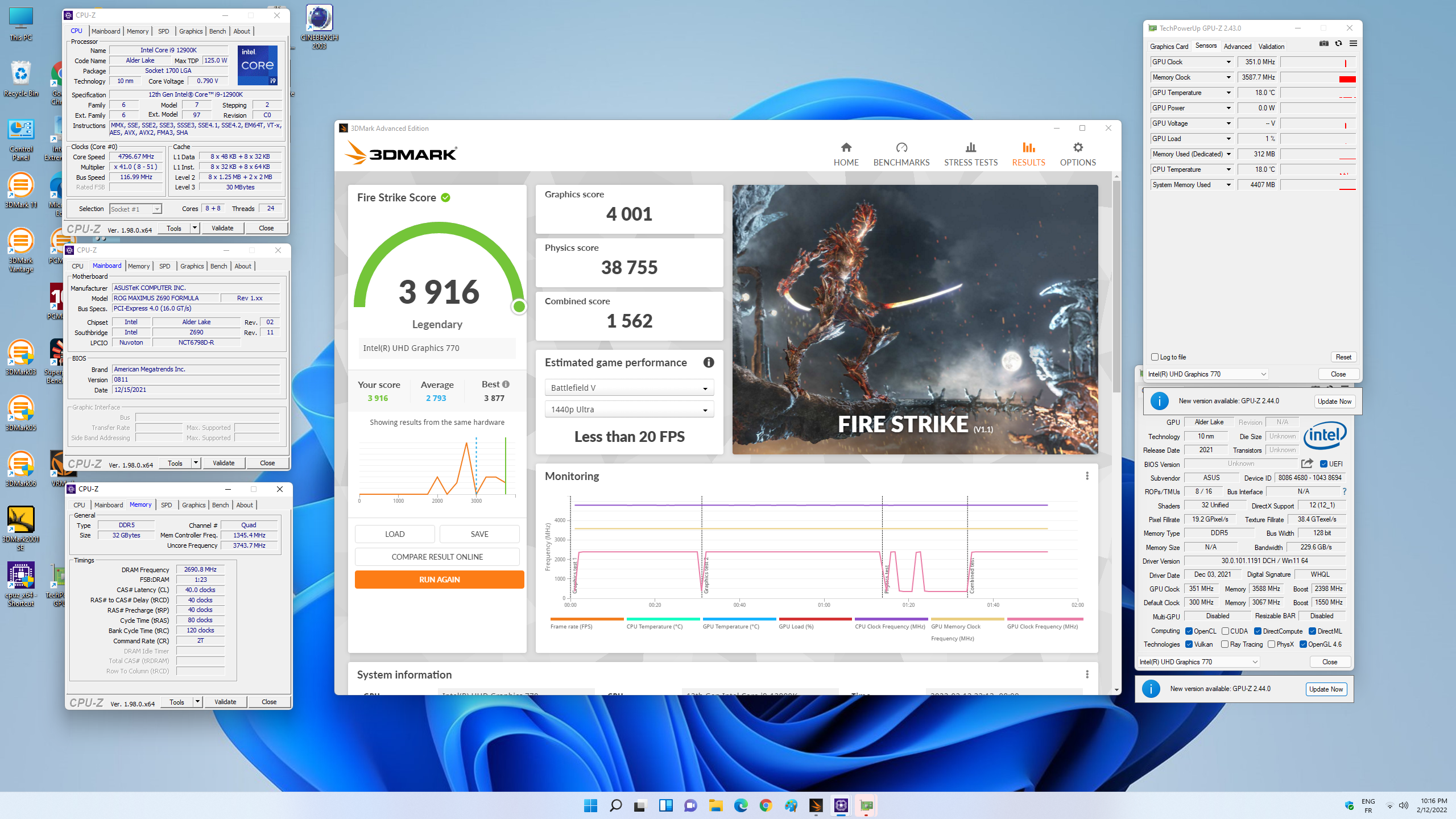This screenshot has width=1456, height=819.
Task: Open 3DMark Vantage desktop shortcut
Action: 20,250
